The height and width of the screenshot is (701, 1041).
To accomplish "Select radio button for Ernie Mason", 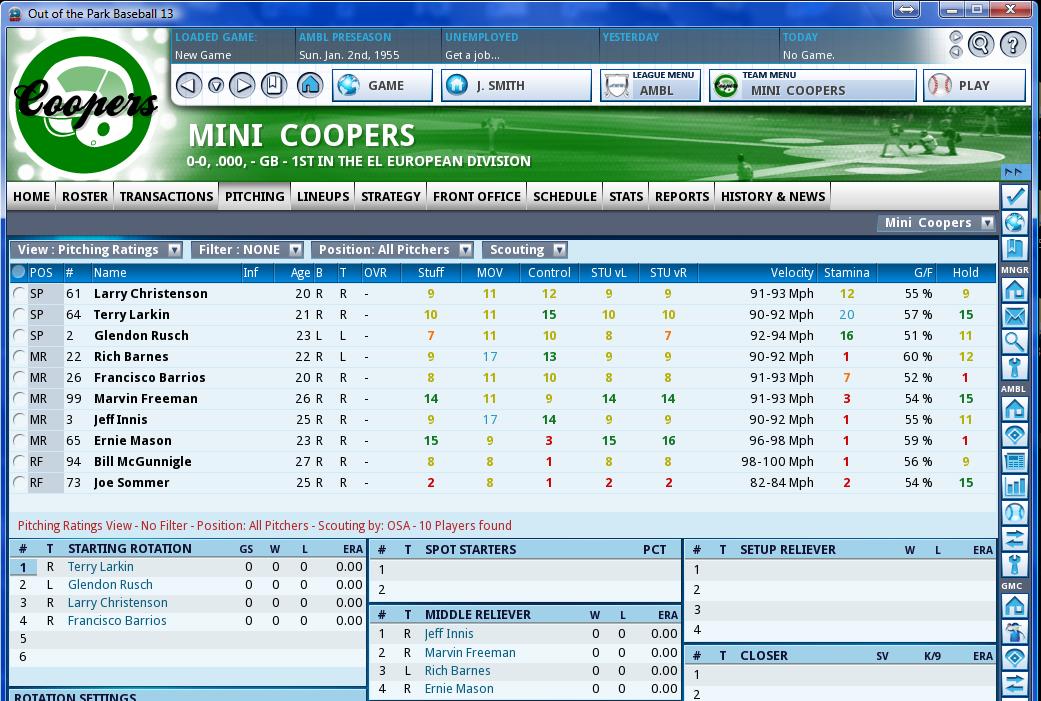I will pos(19,441).
